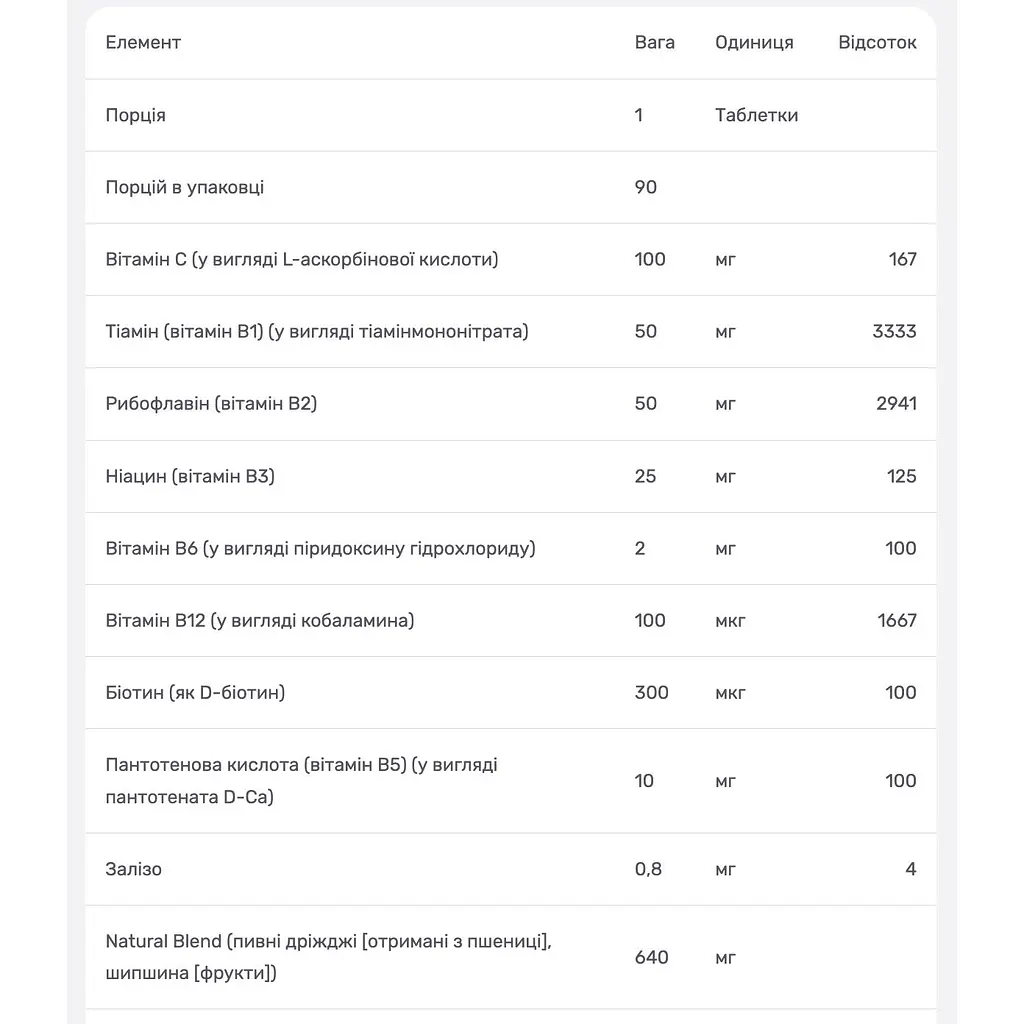The width and height of the screenshot is (1024, 1024).
Task: Click the 640 weight value
Action: pos(651,957)
